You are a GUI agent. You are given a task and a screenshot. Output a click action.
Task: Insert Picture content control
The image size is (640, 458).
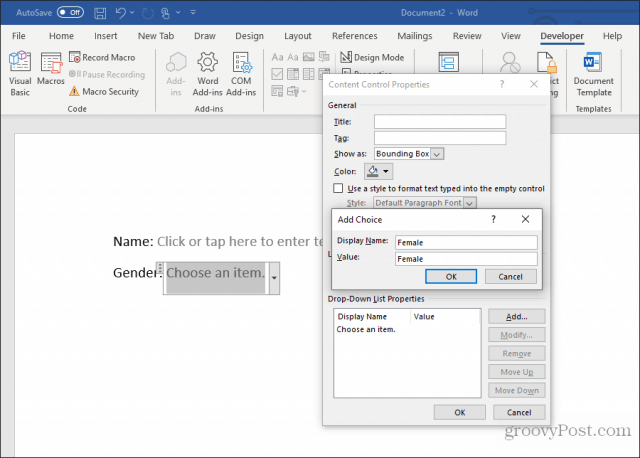pos(309,57)
